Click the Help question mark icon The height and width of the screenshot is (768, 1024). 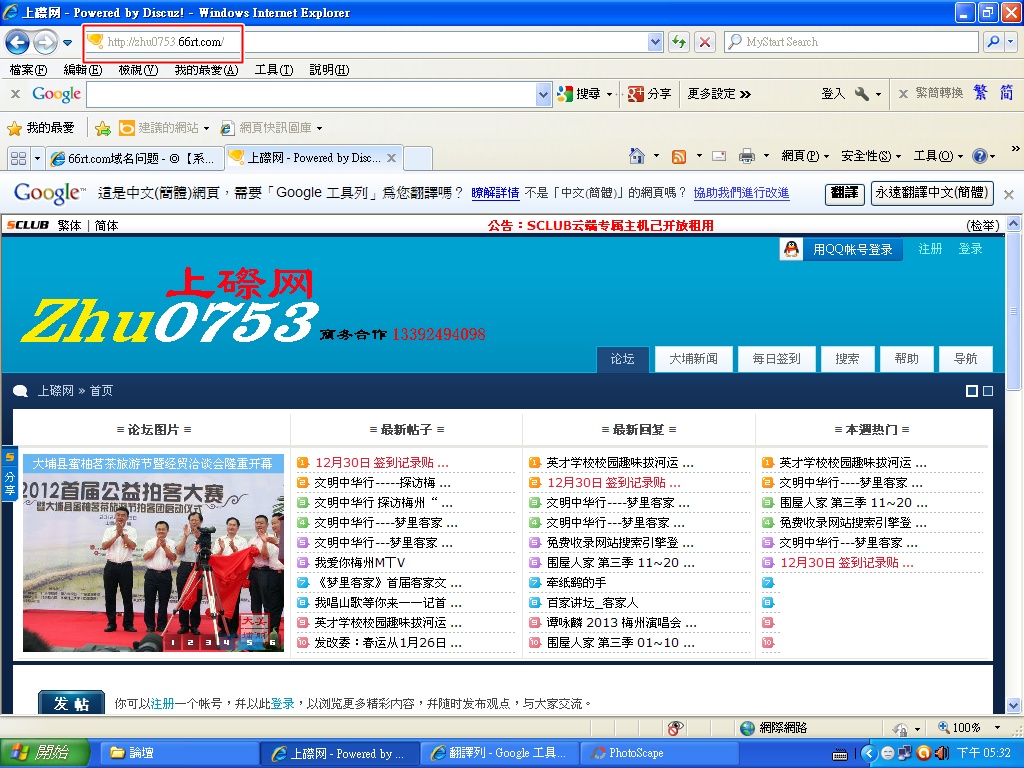(x=980, y=156)
